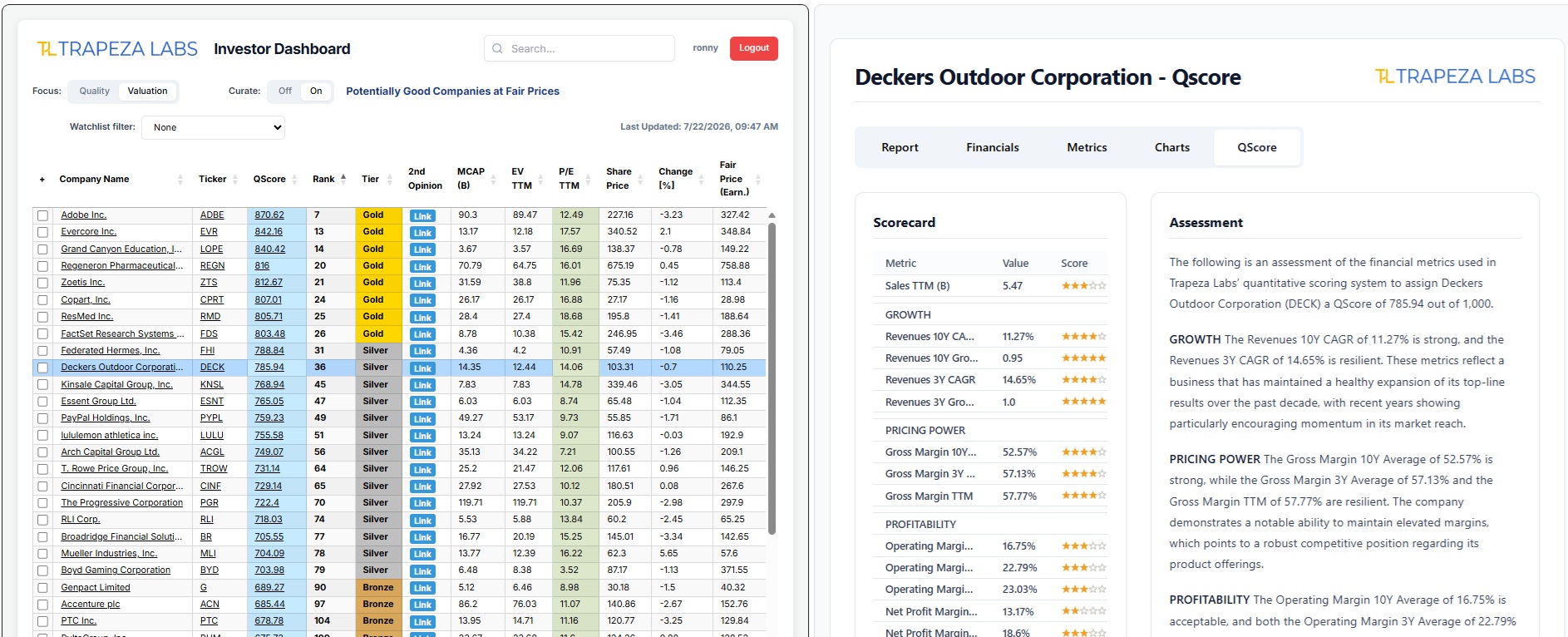Sort by Change column arrows
The width and height of the screenshot is (1568, 637).
[699, 179]
